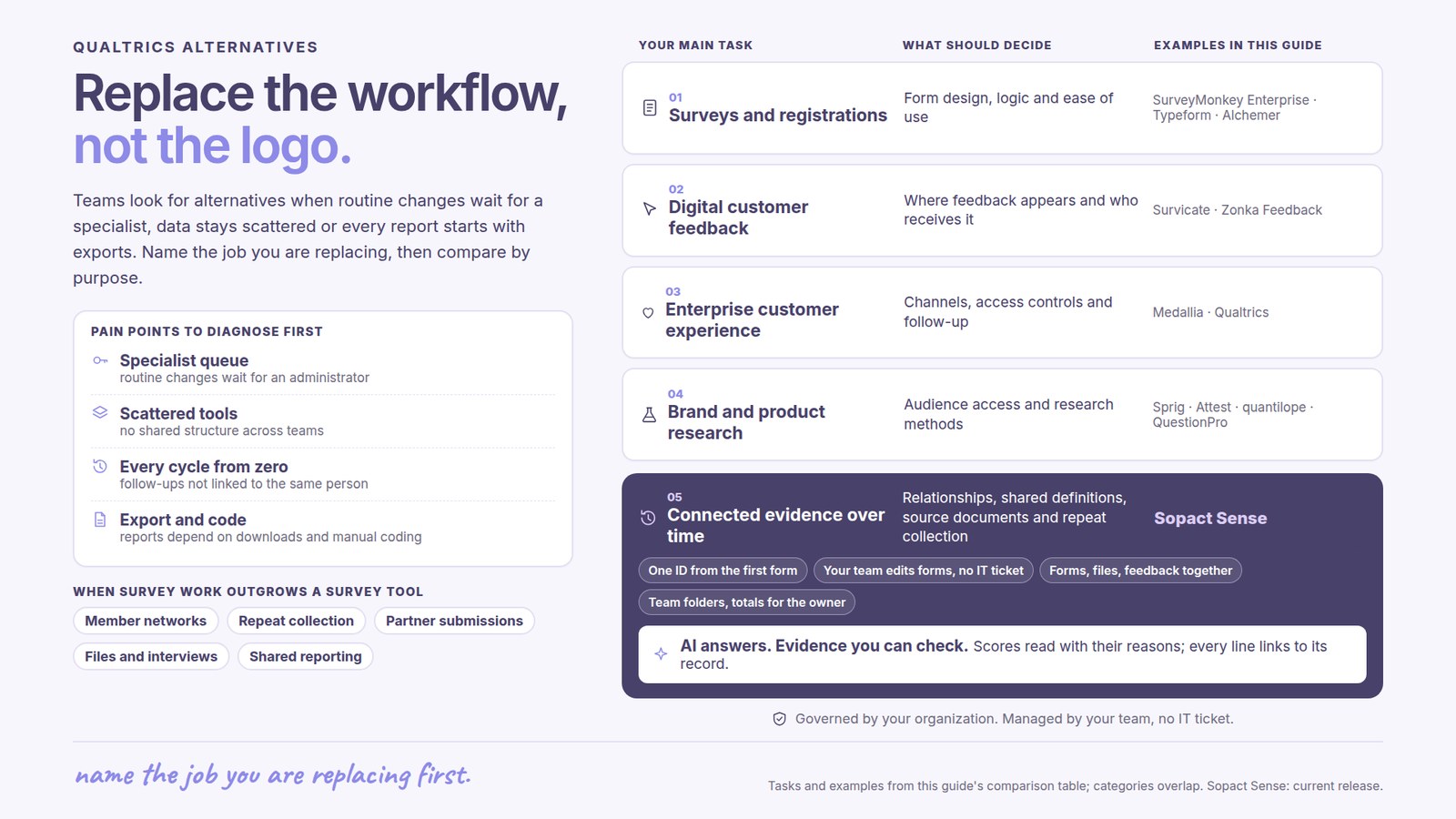The image size is (1456, 819).
Task: Select the Member networks chip
Action: coord(146,621)
